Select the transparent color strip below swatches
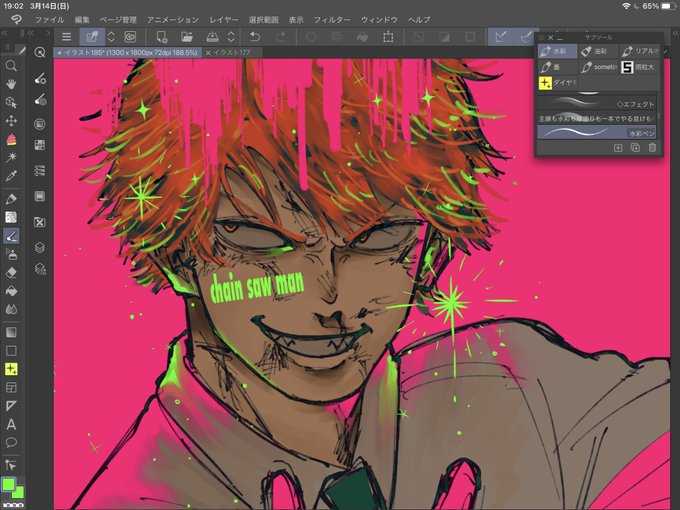680x510 pixels. [x=13, y=505]
